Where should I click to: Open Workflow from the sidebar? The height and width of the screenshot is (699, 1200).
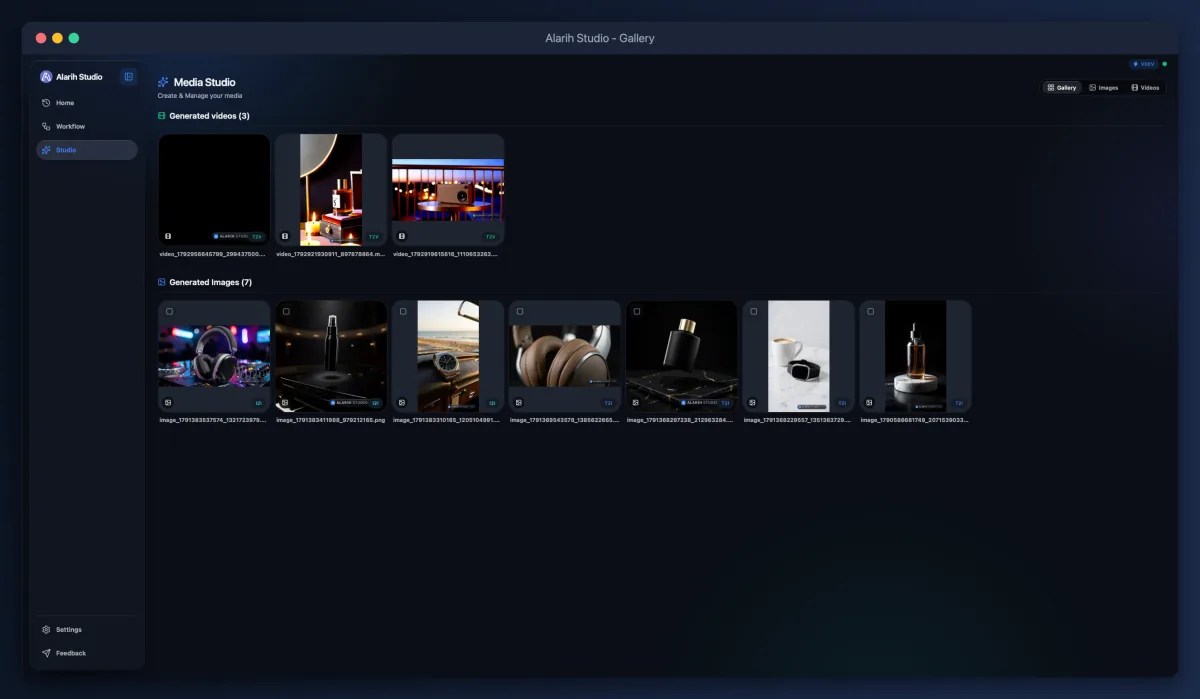tap(87, 126)
